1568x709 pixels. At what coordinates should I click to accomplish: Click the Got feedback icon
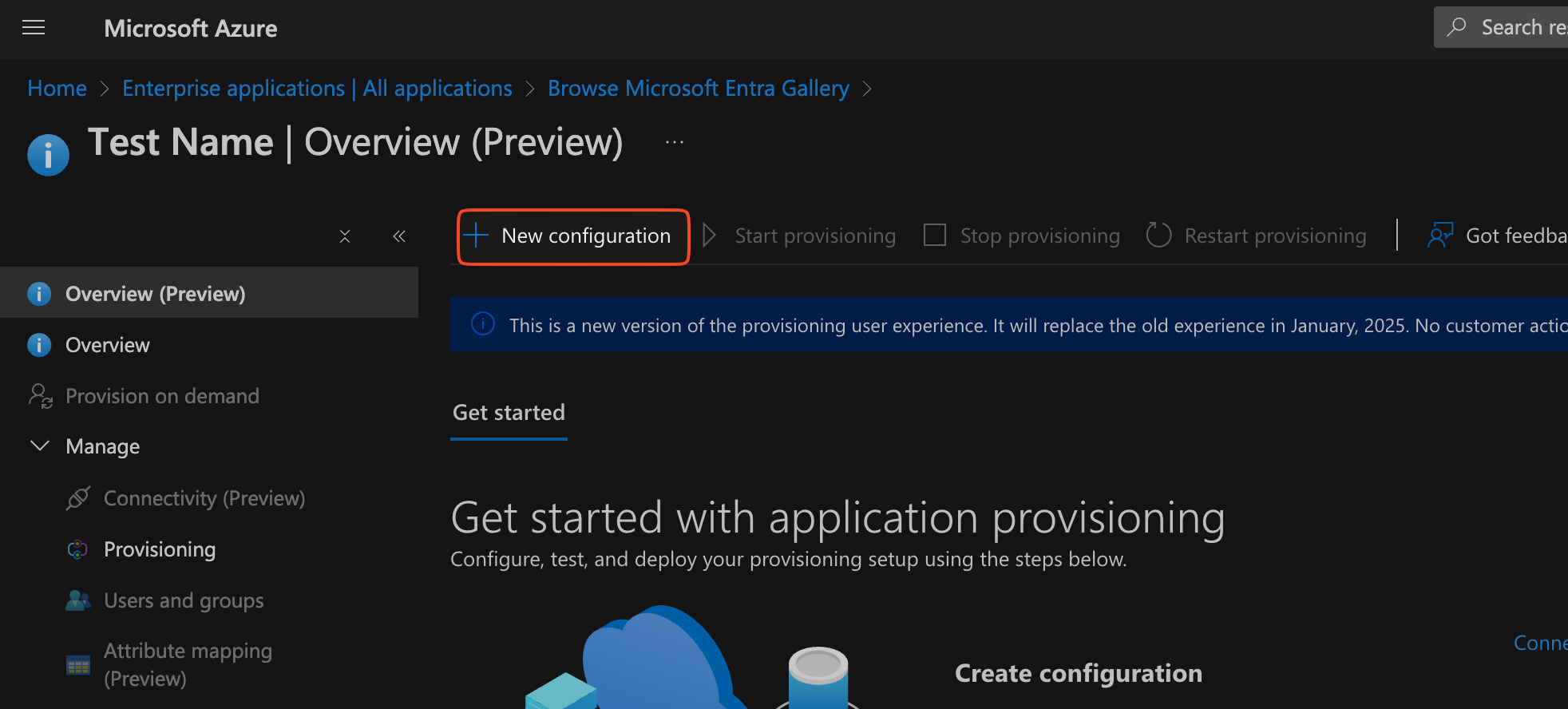1440,236
